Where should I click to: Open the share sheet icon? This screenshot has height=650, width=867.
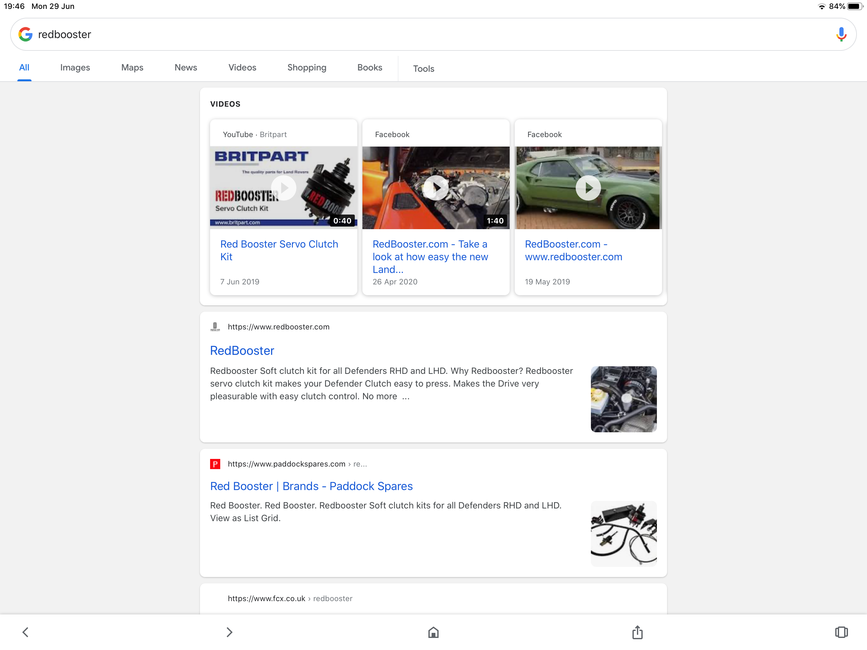point(638,632)
